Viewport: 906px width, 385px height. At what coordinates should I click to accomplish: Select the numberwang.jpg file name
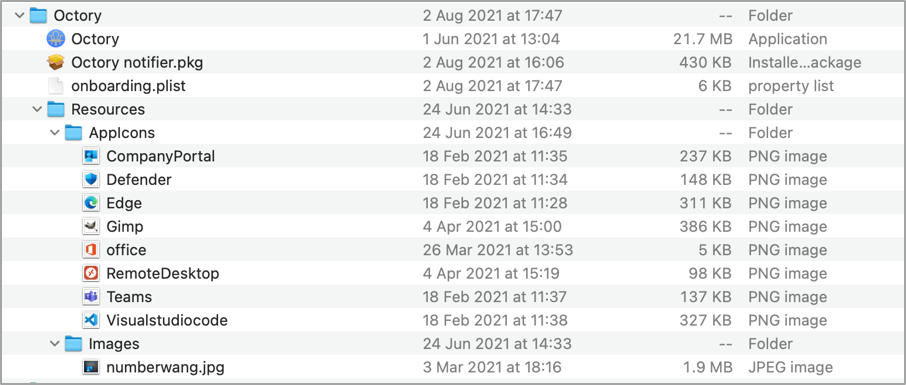(165, 367)
